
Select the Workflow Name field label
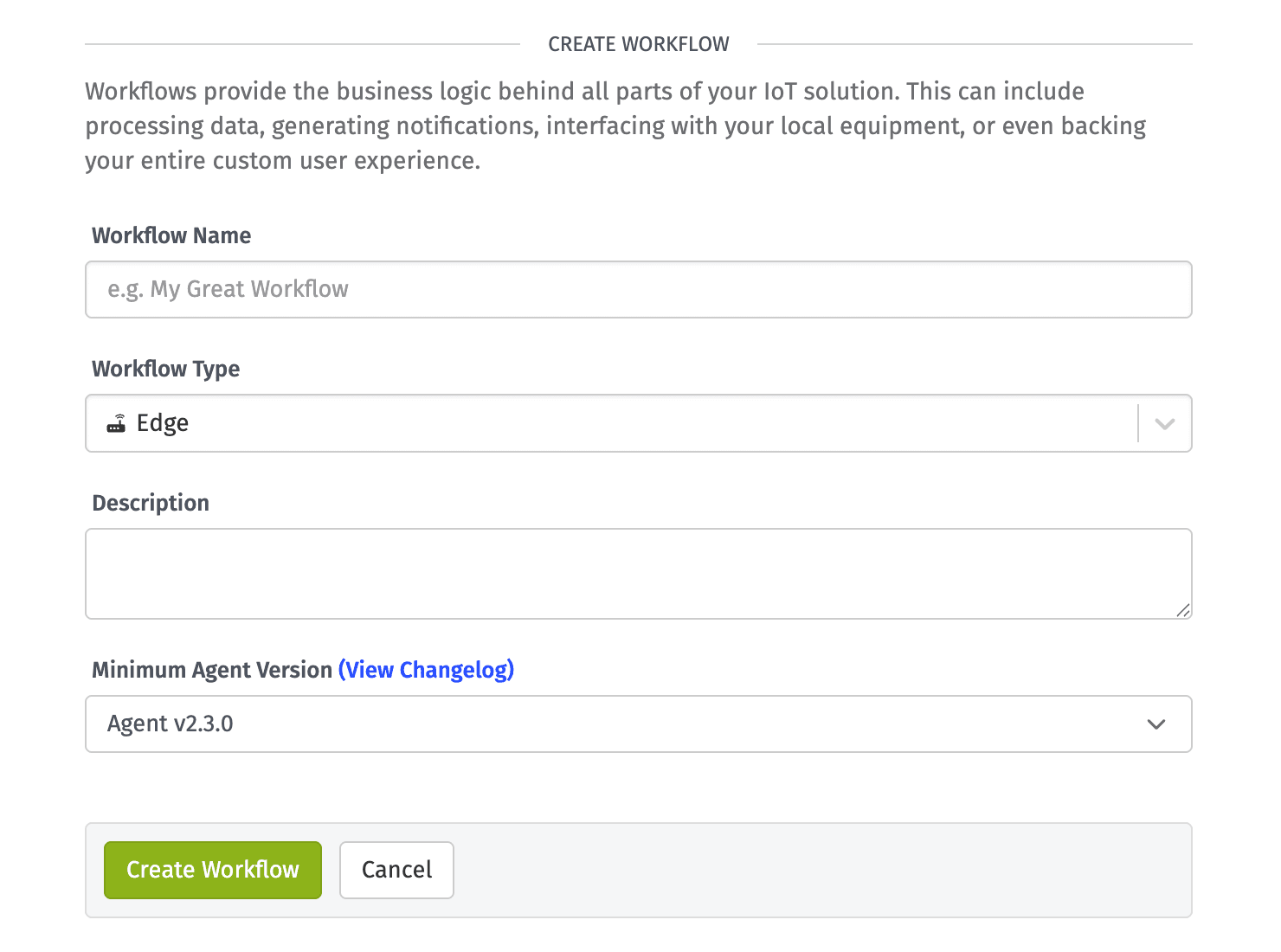click(171, 235)
